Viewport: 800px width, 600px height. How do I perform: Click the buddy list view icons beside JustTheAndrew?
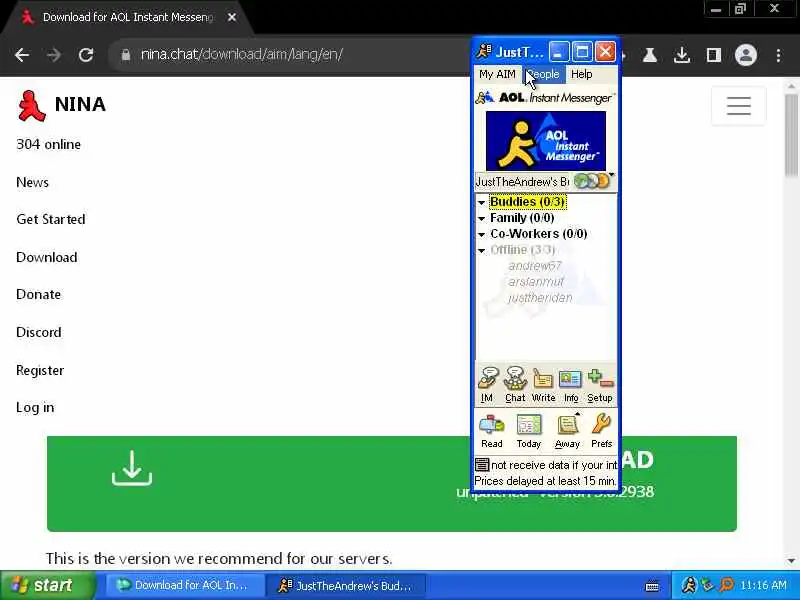(592, 181)
